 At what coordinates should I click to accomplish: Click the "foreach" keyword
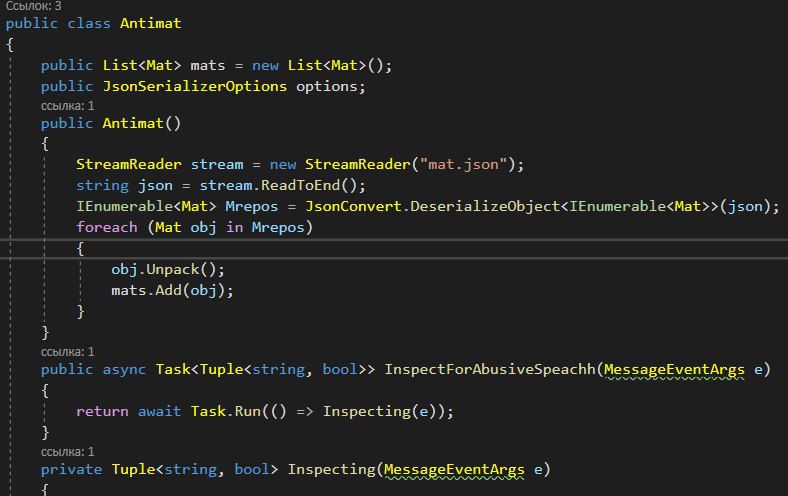click(x=107, y=227)
